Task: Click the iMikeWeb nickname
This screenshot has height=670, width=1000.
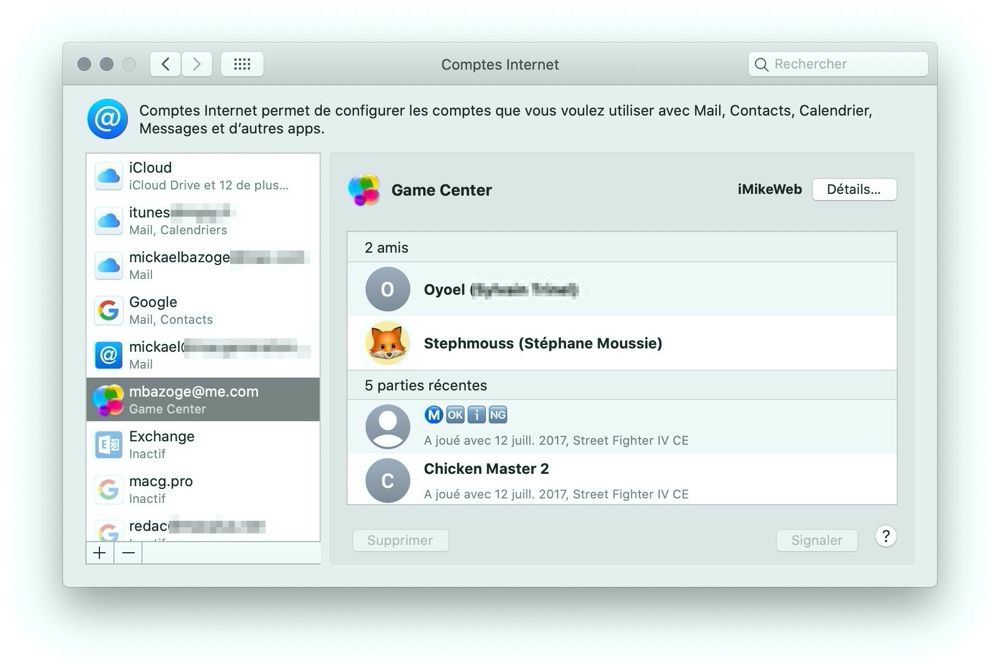Action: coord(770,189)
